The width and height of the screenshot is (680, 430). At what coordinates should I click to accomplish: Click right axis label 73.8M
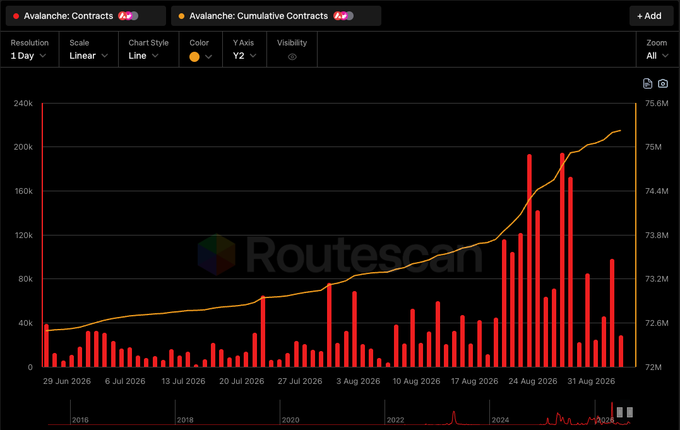coord(657,235)
